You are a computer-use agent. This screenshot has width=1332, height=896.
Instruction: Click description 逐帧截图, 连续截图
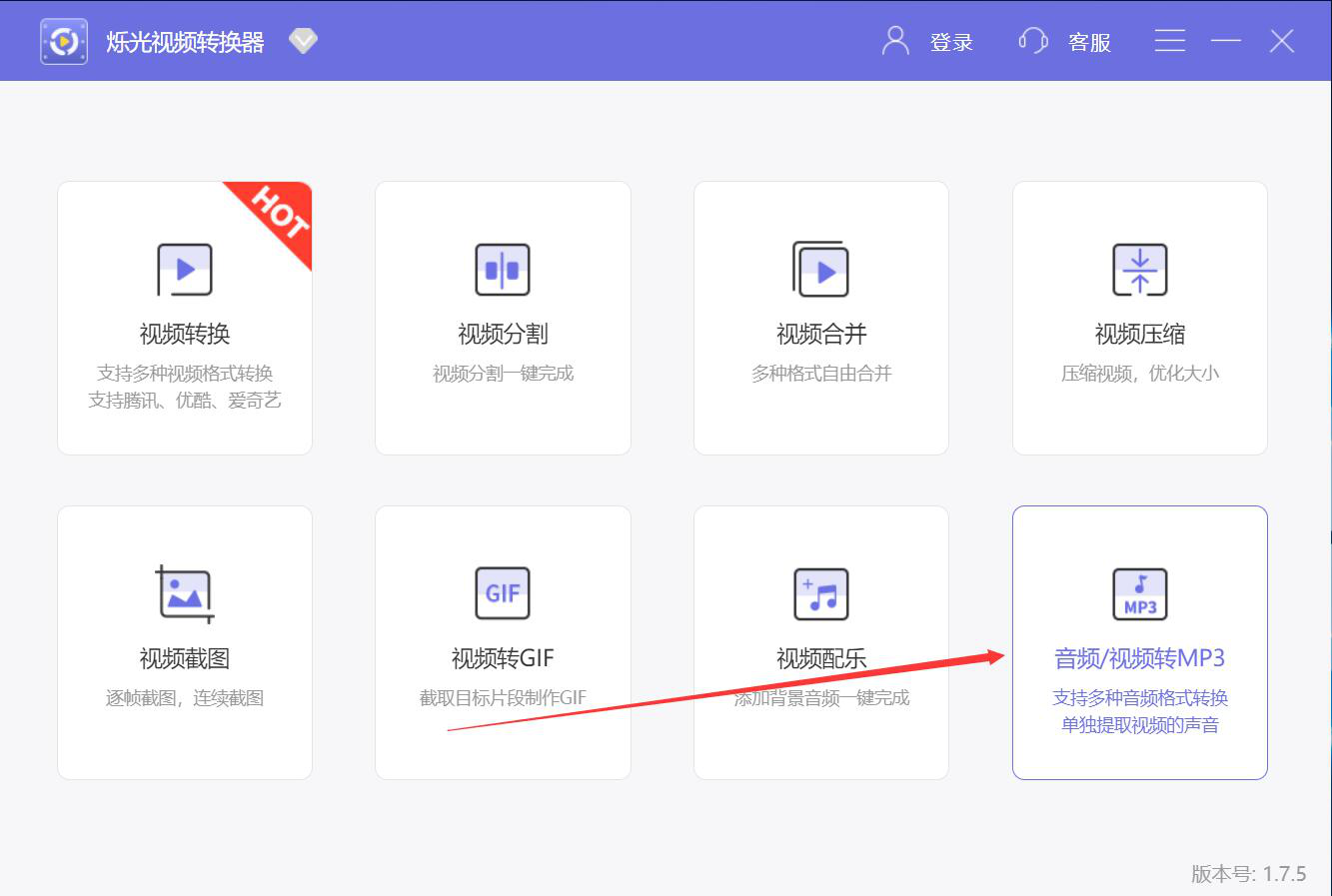click(x=185, y=698)
